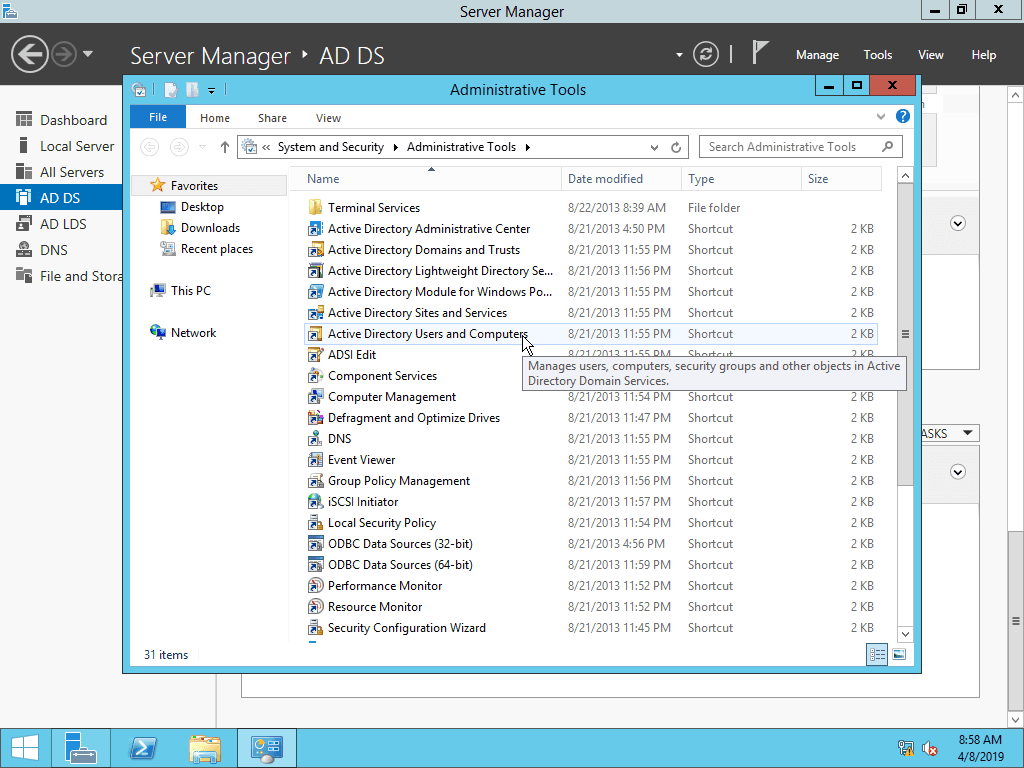
Task: Open File Explorer from the taskbar
Action: point(205,748)
